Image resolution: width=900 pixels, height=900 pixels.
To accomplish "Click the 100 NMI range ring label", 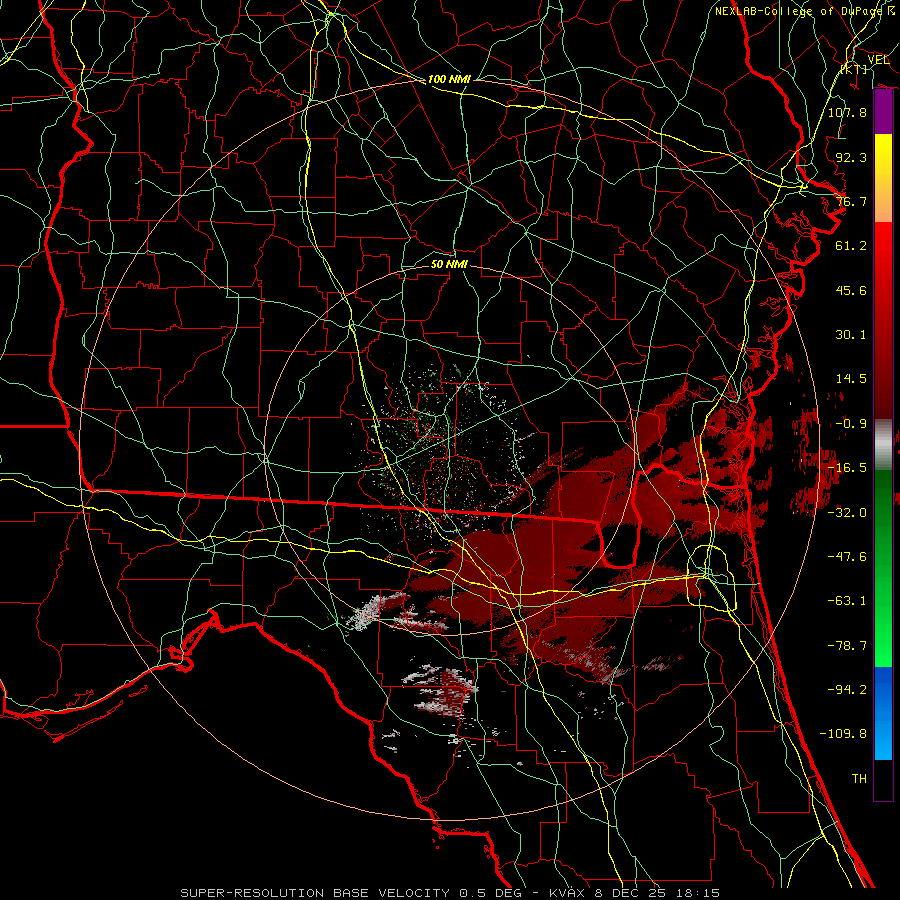I will (449, 79).
